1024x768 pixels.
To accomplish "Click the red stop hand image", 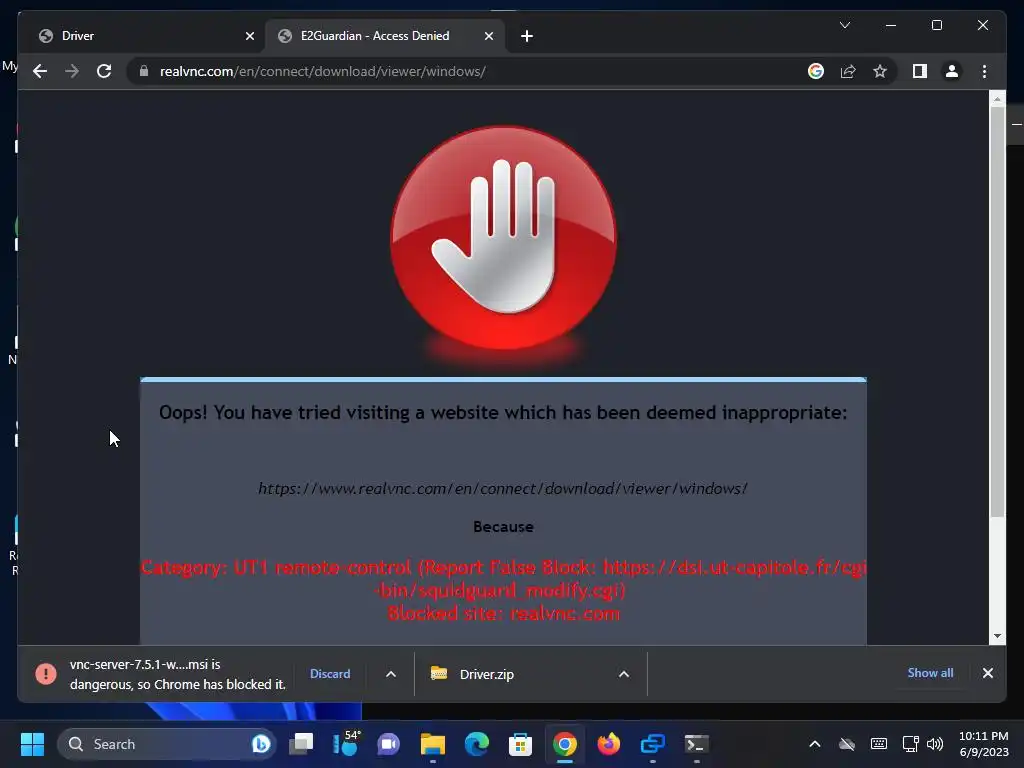I will coord(503,238).
